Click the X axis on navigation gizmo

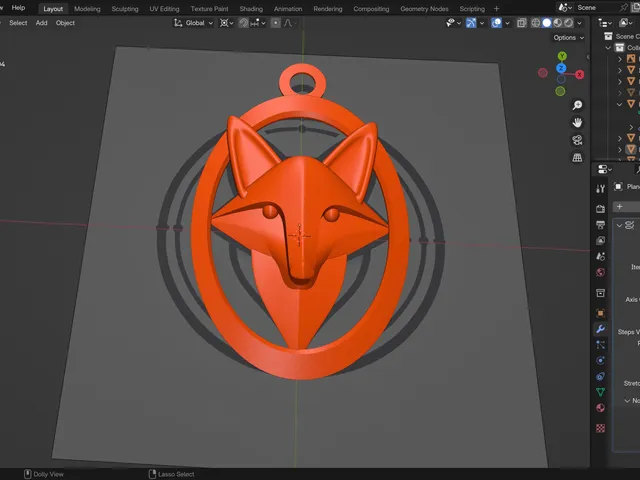point(580,74)
